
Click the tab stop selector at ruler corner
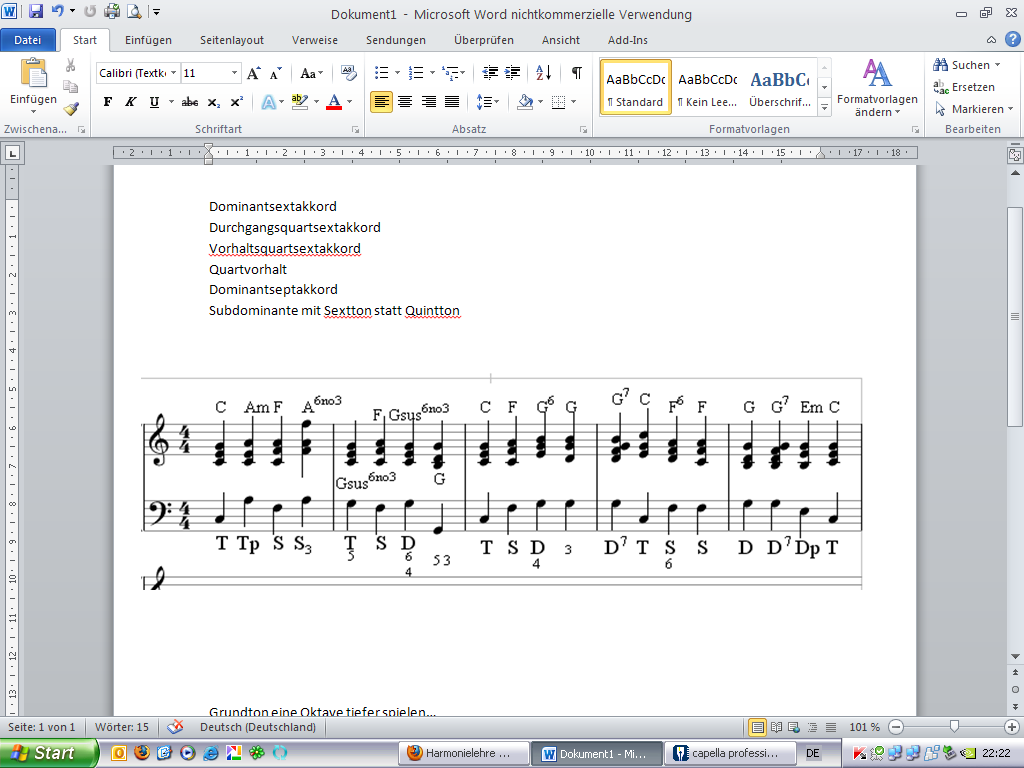[x=12, y=153]
